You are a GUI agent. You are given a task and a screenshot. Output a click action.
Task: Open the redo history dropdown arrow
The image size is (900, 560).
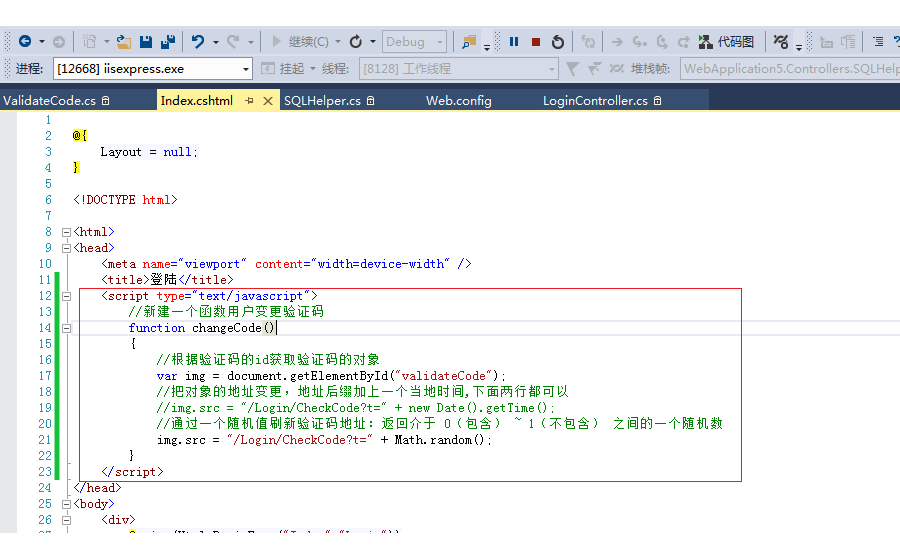click(x=251, y=42)
